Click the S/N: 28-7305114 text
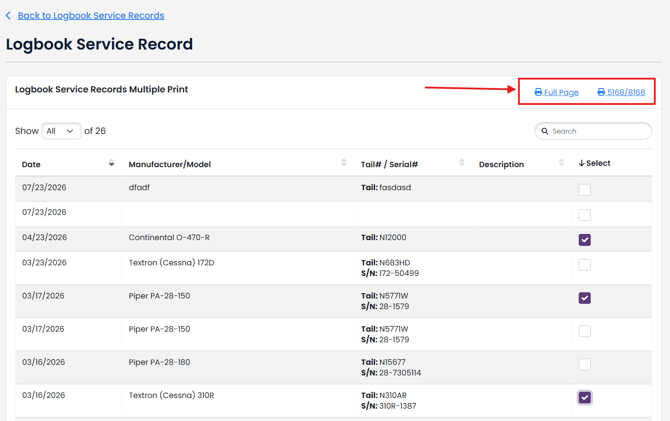 391,373
